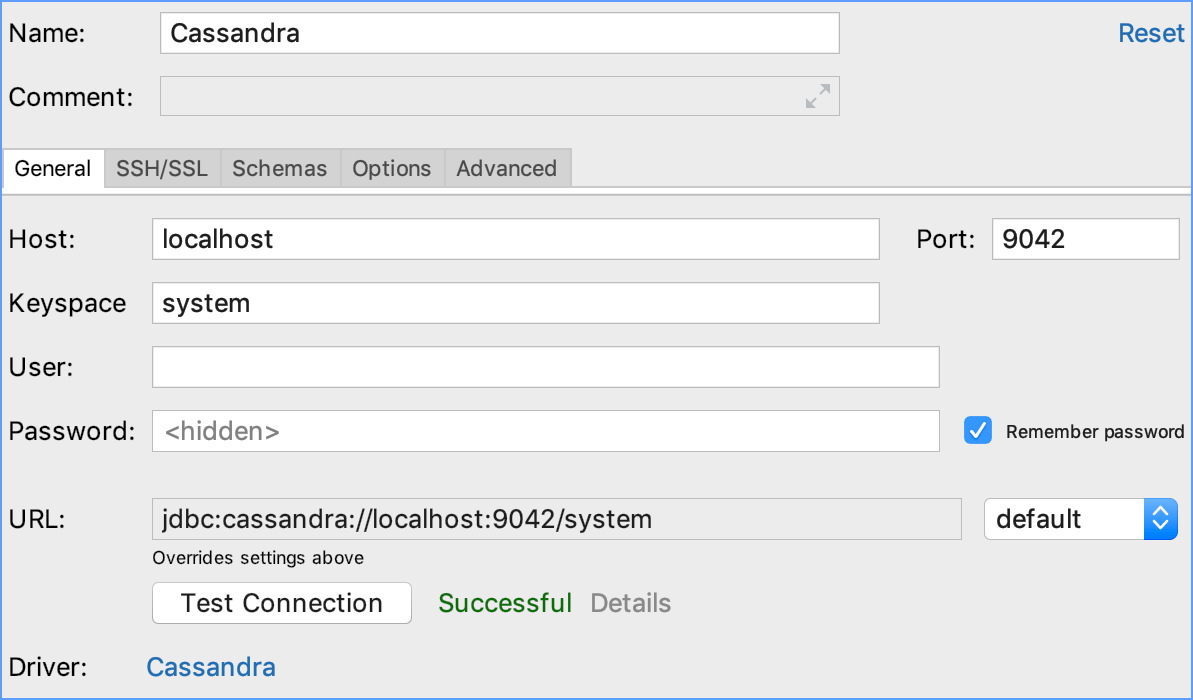Click the 'Overrides settings above' hint text
Screen dimensions: 1193x700
258,558
